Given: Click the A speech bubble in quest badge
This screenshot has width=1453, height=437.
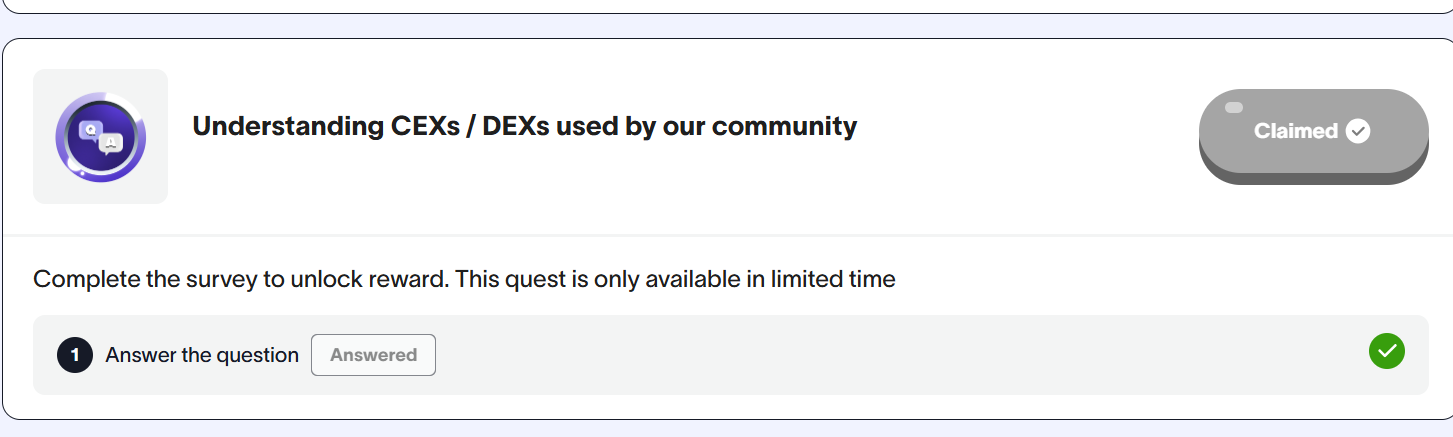Looking at the screenshot, I should [110, 144].
